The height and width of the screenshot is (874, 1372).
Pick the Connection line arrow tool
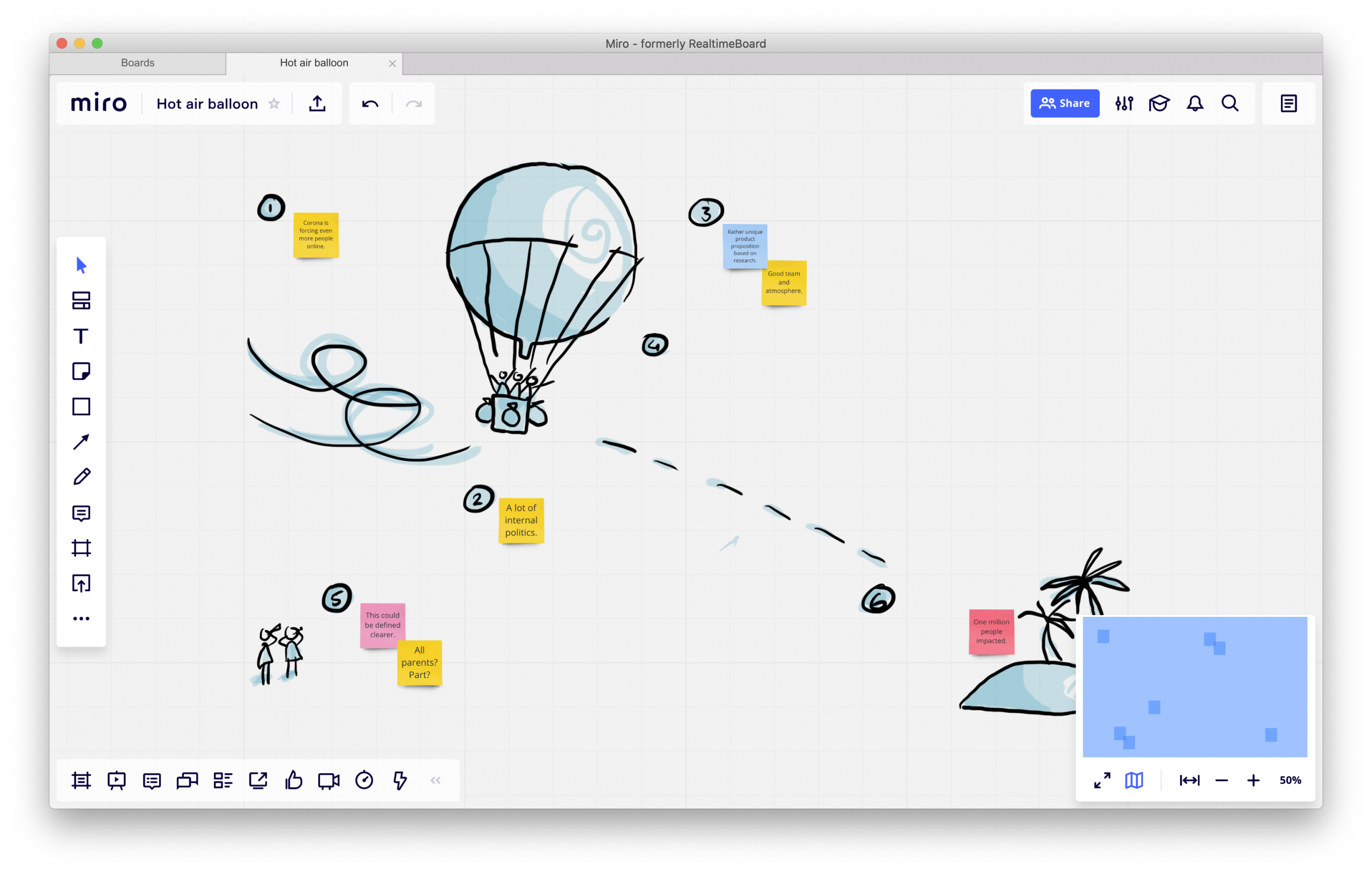(x=81, y=442)
